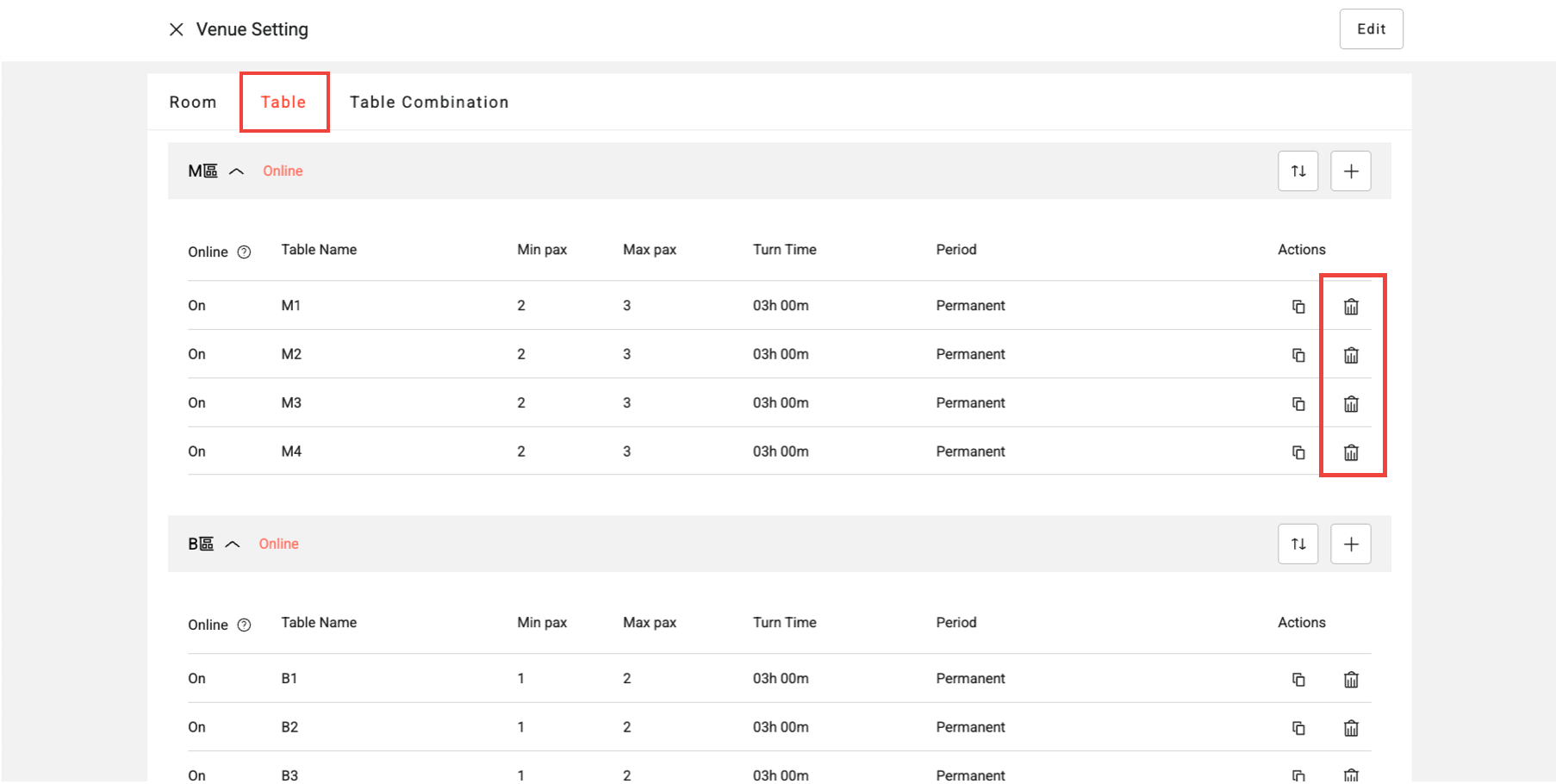Duplicate table M2 using copy icon
1556x784 pixels.
(1298, 355)
